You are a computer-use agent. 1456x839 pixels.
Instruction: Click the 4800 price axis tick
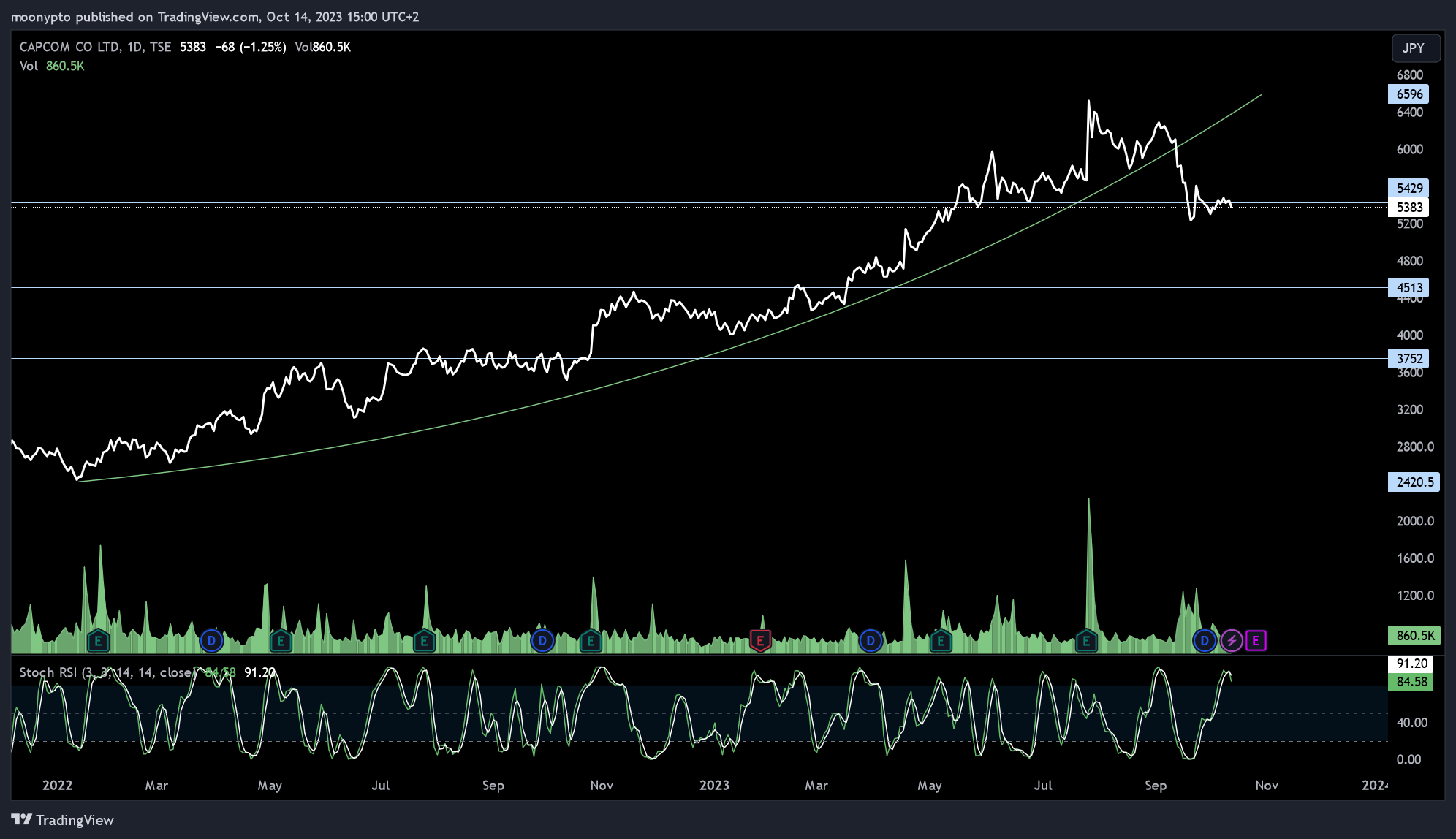(1410, 261)
